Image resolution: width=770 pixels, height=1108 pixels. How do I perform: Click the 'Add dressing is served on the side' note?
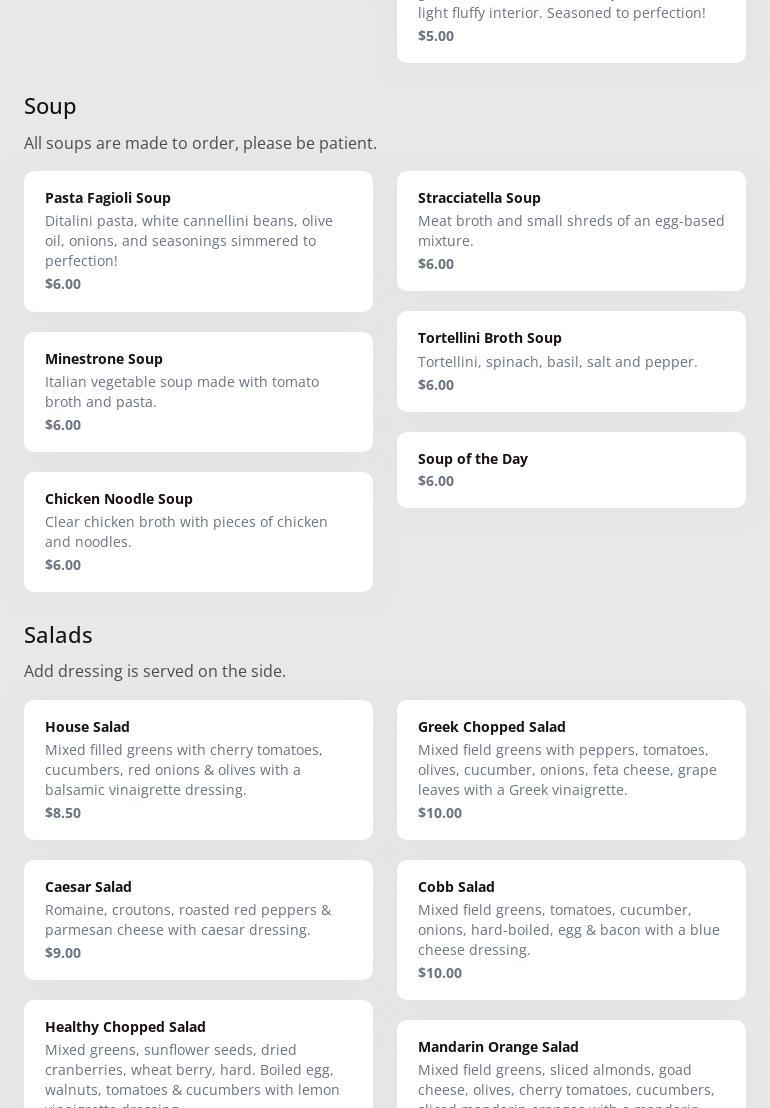click(x=155, y=671)
